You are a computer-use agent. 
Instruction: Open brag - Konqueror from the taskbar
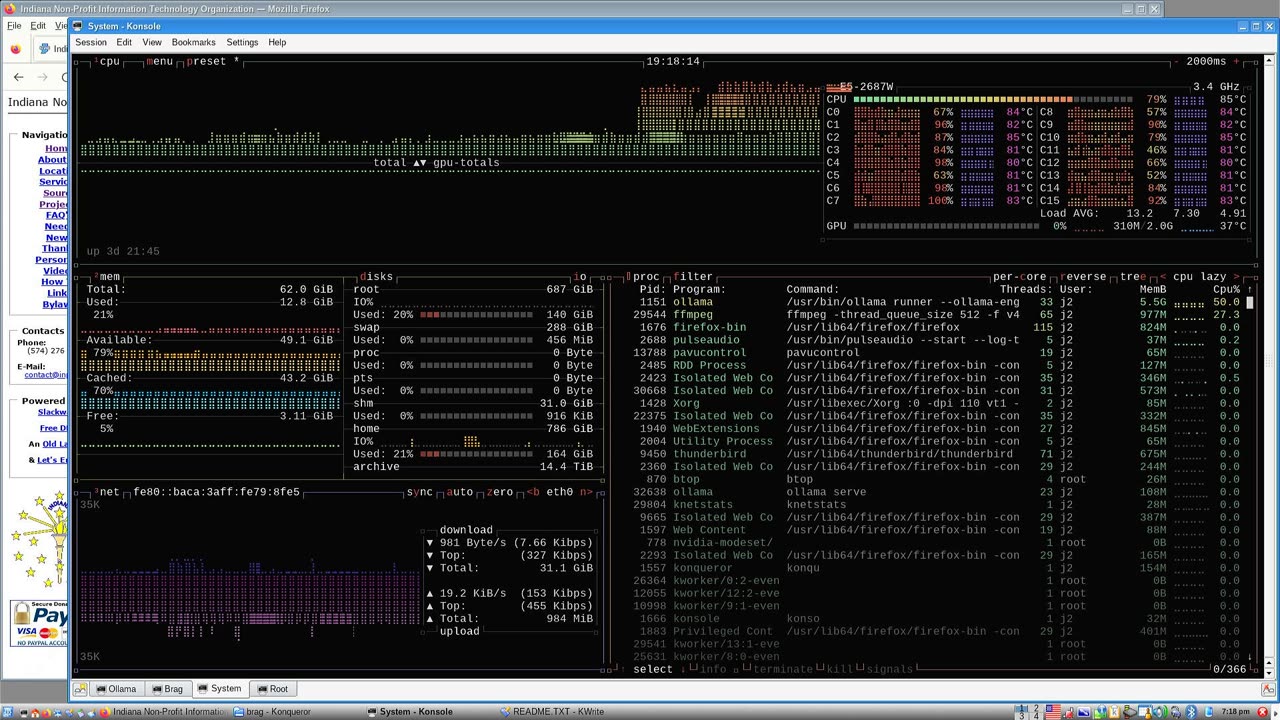click(x=271, y=712)
